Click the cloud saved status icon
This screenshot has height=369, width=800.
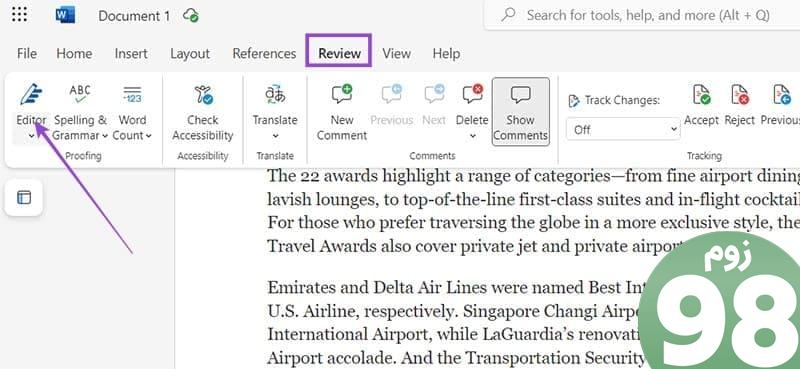tap(191, 15)
